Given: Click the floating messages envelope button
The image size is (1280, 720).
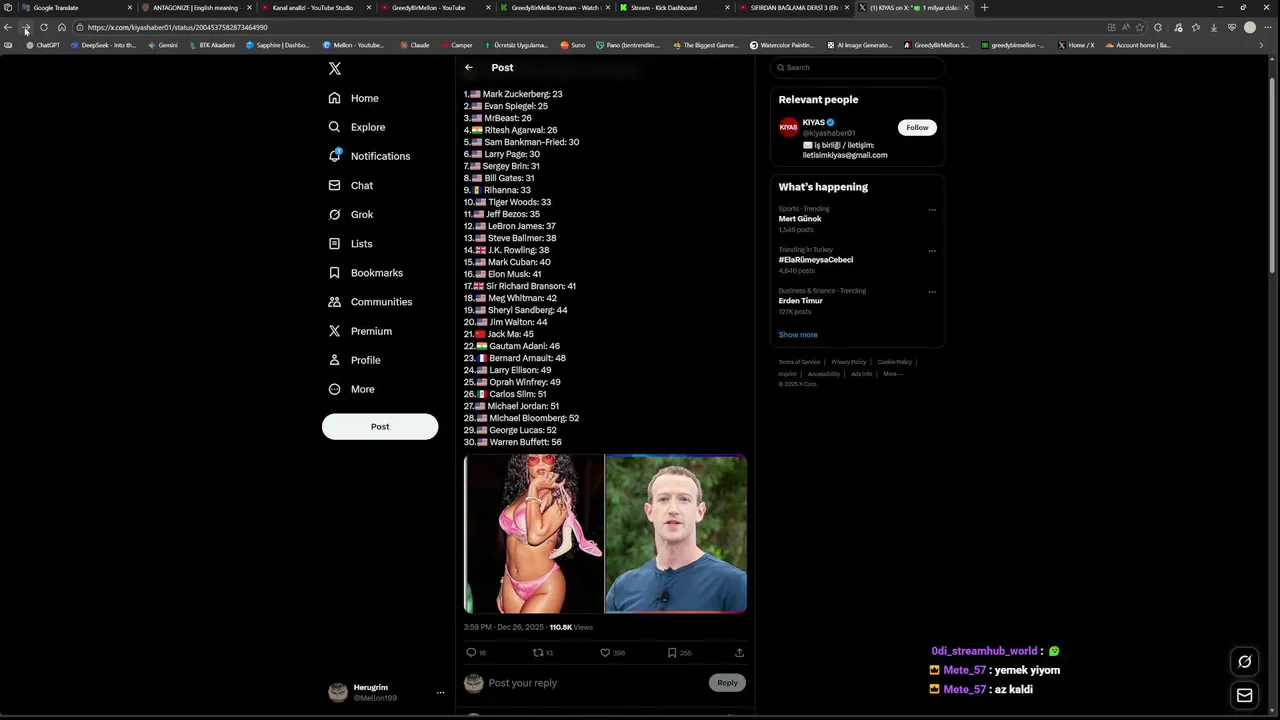Looking at the screenshot, I should pos(1245,696).
